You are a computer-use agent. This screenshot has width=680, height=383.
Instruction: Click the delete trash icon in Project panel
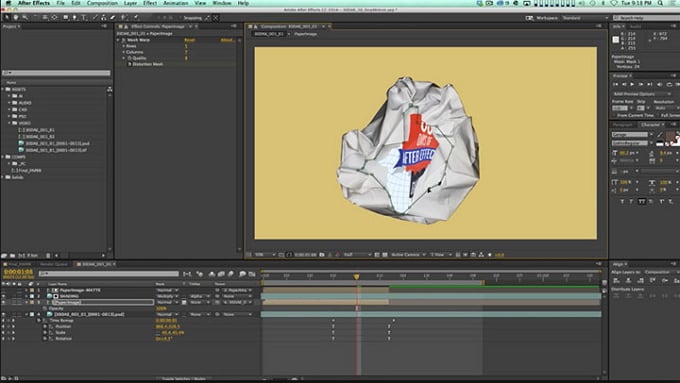pos(48,255)
